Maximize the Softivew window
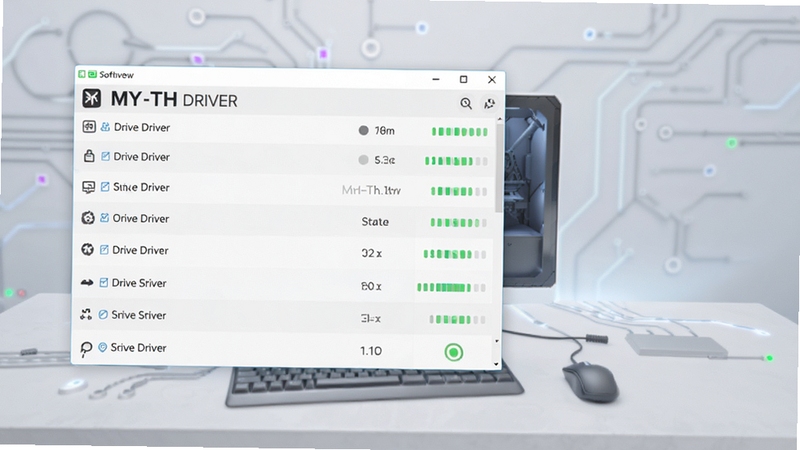The width and height of the screenshot is (800, 450). [x=463, y=79]
